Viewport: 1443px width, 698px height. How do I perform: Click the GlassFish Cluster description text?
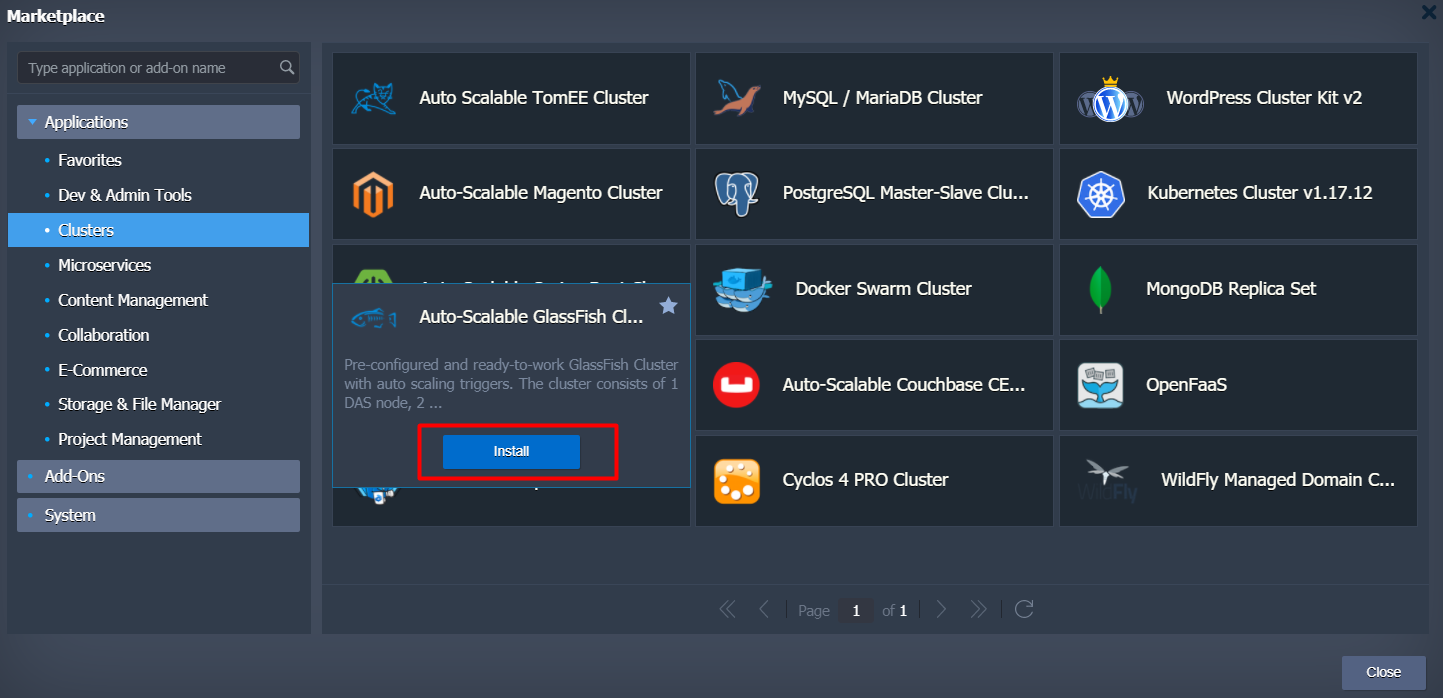coord(511,385)
